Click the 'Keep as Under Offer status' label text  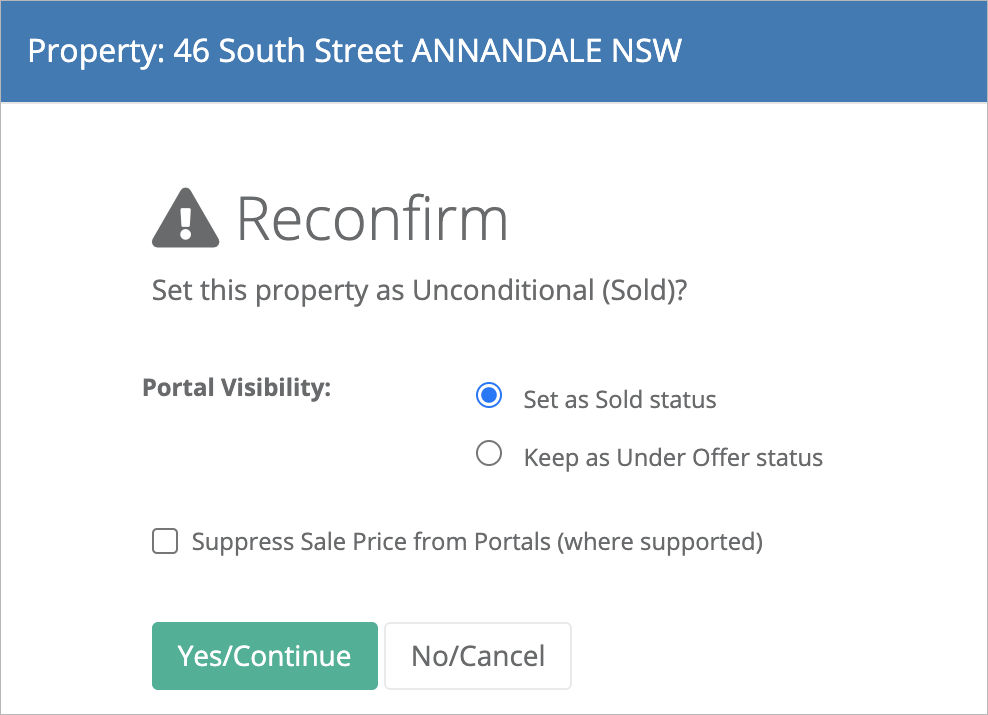click(x=673, y=457)
